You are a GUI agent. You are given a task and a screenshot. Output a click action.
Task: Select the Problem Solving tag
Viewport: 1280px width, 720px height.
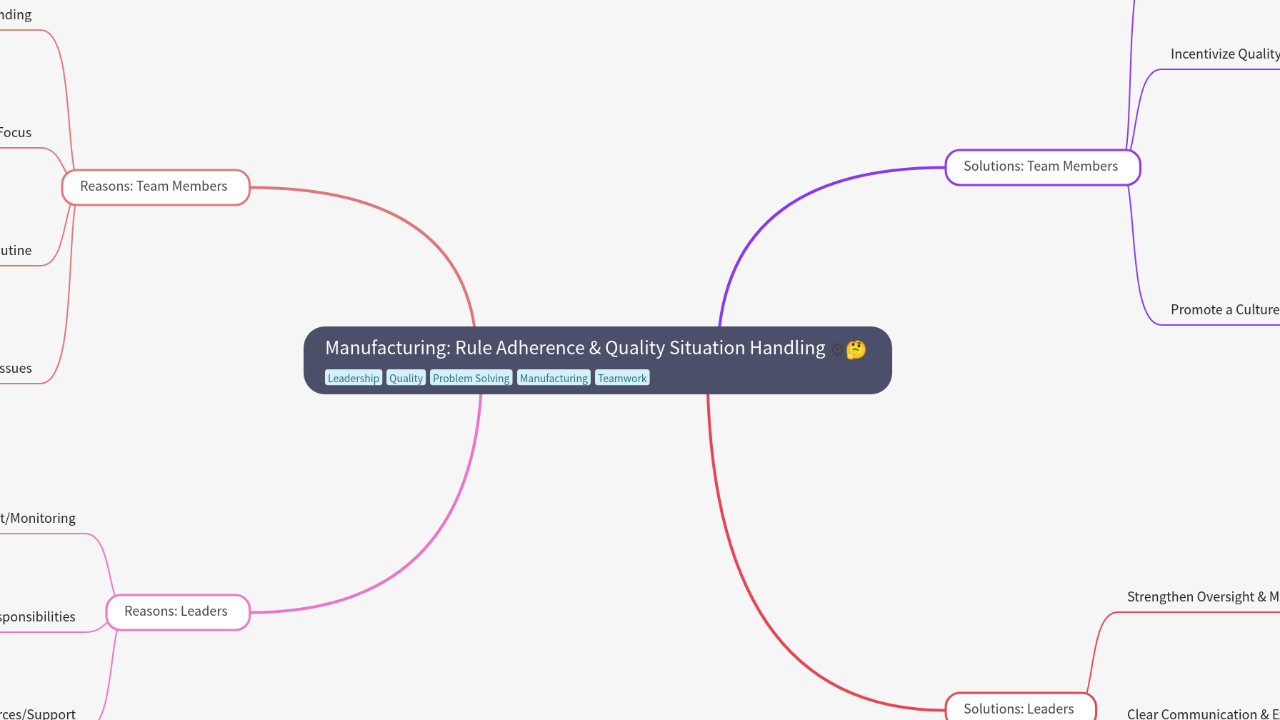pyautogui.click(x=471, y=378)
